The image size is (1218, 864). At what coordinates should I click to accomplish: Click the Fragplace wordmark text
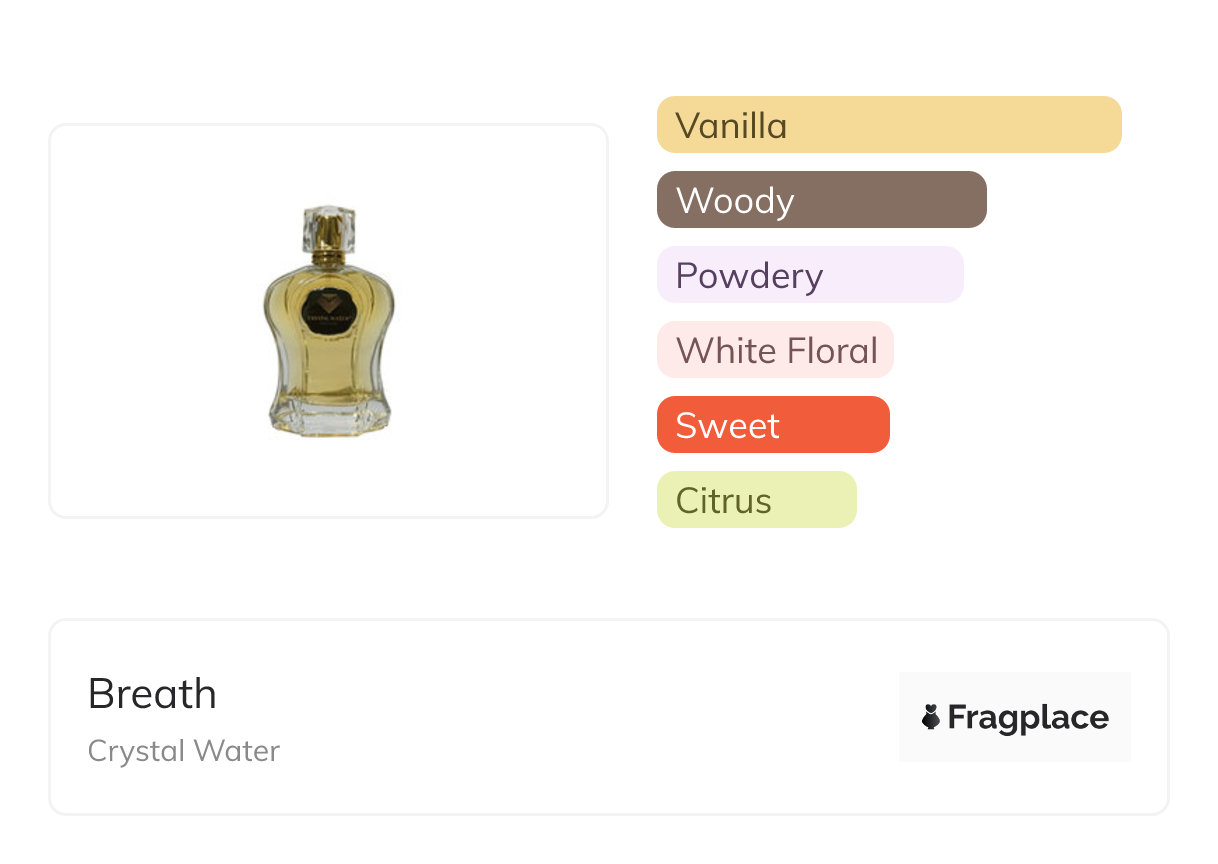pyautogui.click(x=1028, y=717)
